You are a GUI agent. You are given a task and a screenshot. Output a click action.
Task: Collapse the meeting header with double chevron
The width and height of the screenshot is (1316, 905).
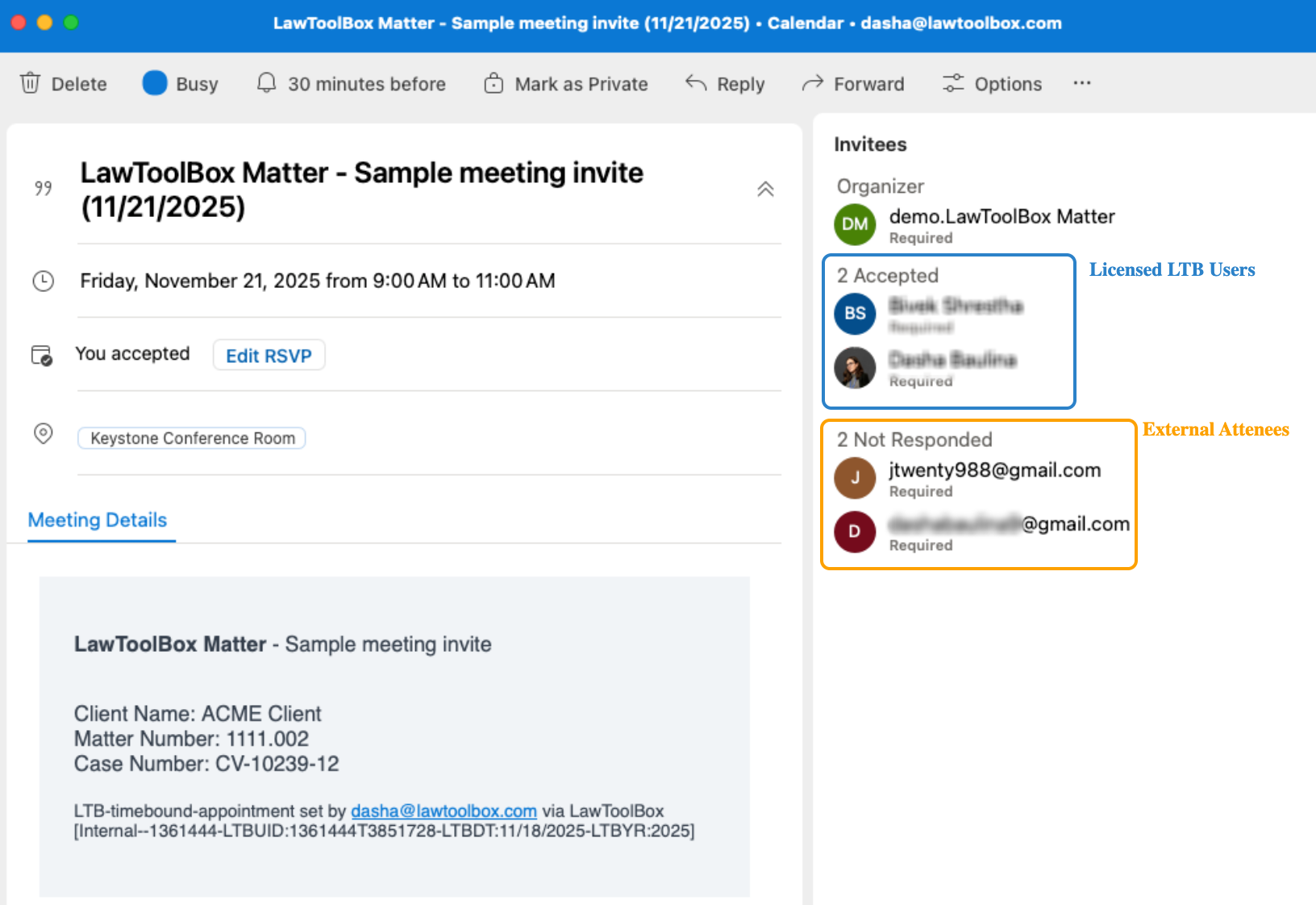[x=765, y=190]
